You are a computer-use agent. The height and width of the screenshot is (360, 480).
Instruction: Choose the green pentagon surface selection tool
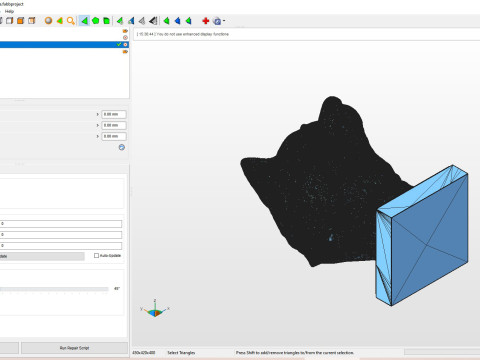(x=96, y=21)
